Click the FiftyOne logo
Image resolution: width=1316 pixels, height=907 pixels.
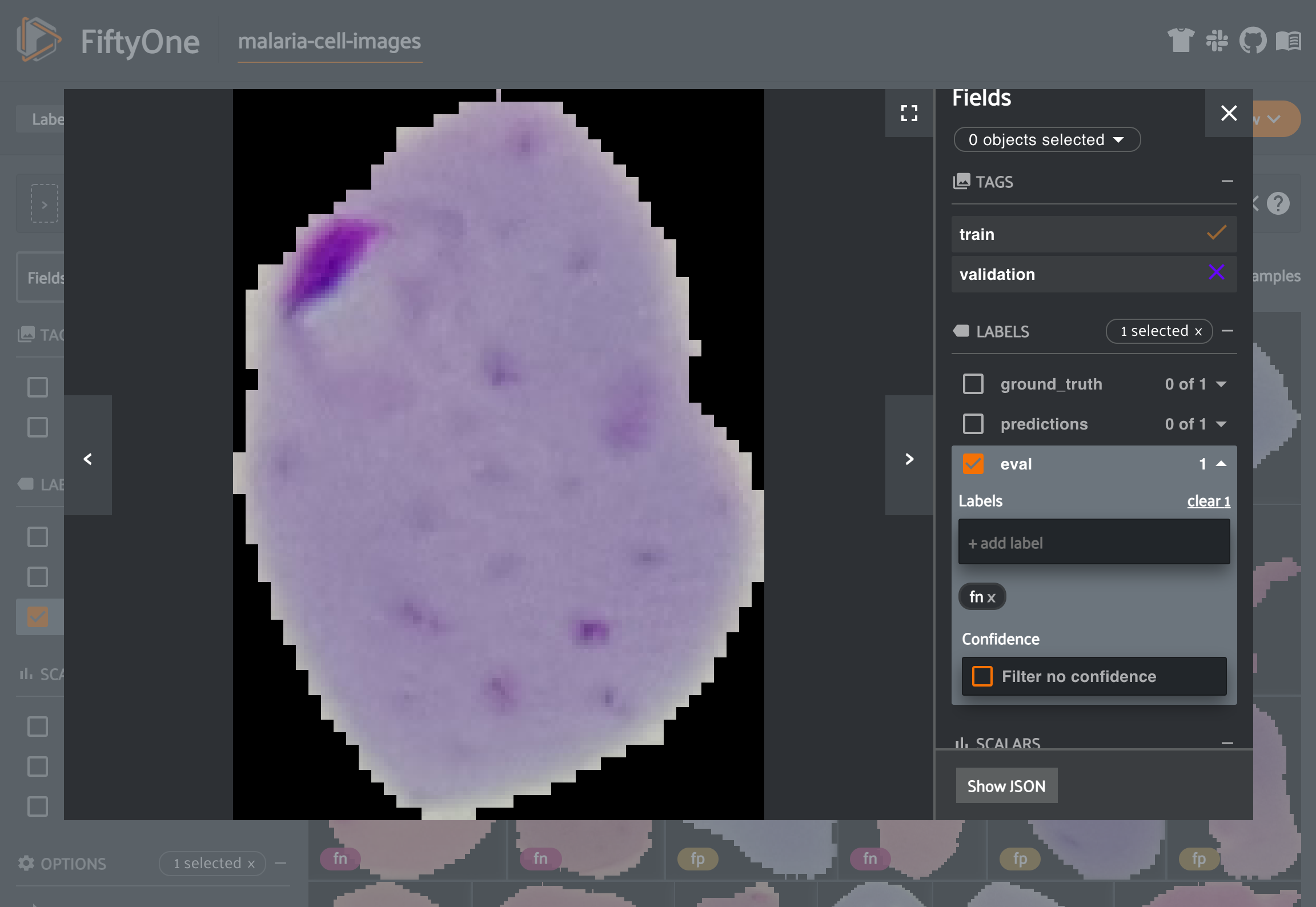pyautogui.click(x=40, y=41)
